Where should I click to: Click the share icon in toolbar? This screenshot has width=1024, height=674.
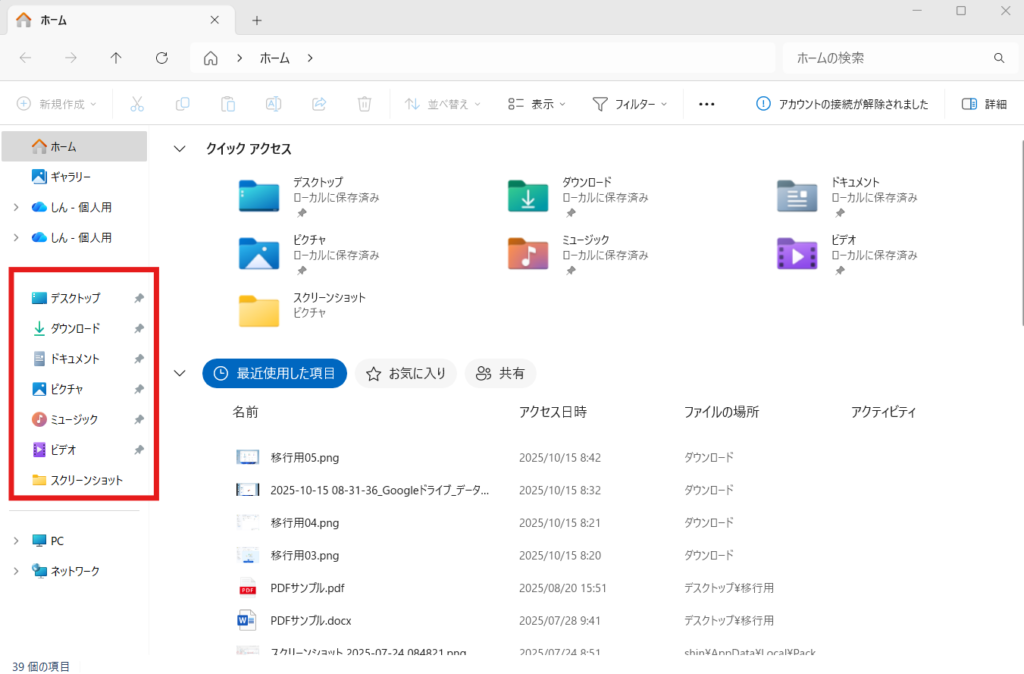319,104
